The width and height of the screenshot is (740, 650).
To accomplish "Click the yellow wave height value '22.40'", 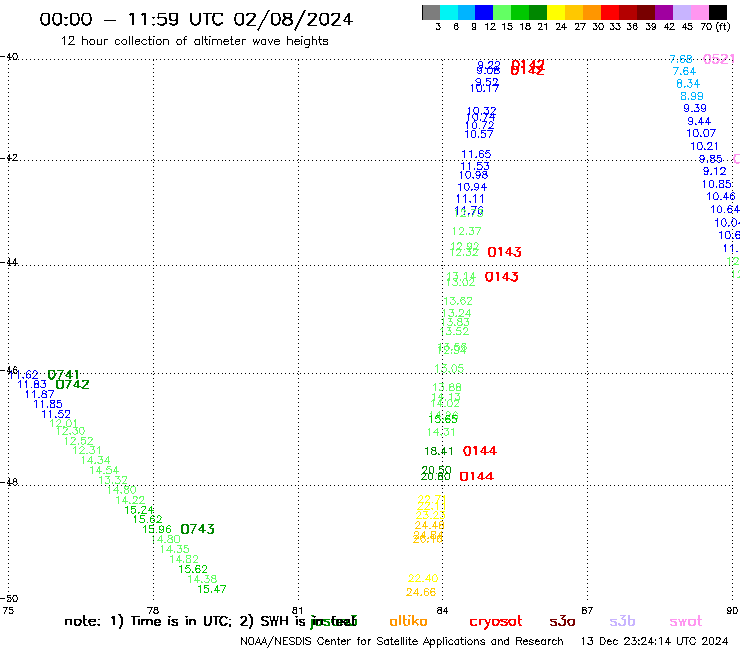I will point(423,578).
